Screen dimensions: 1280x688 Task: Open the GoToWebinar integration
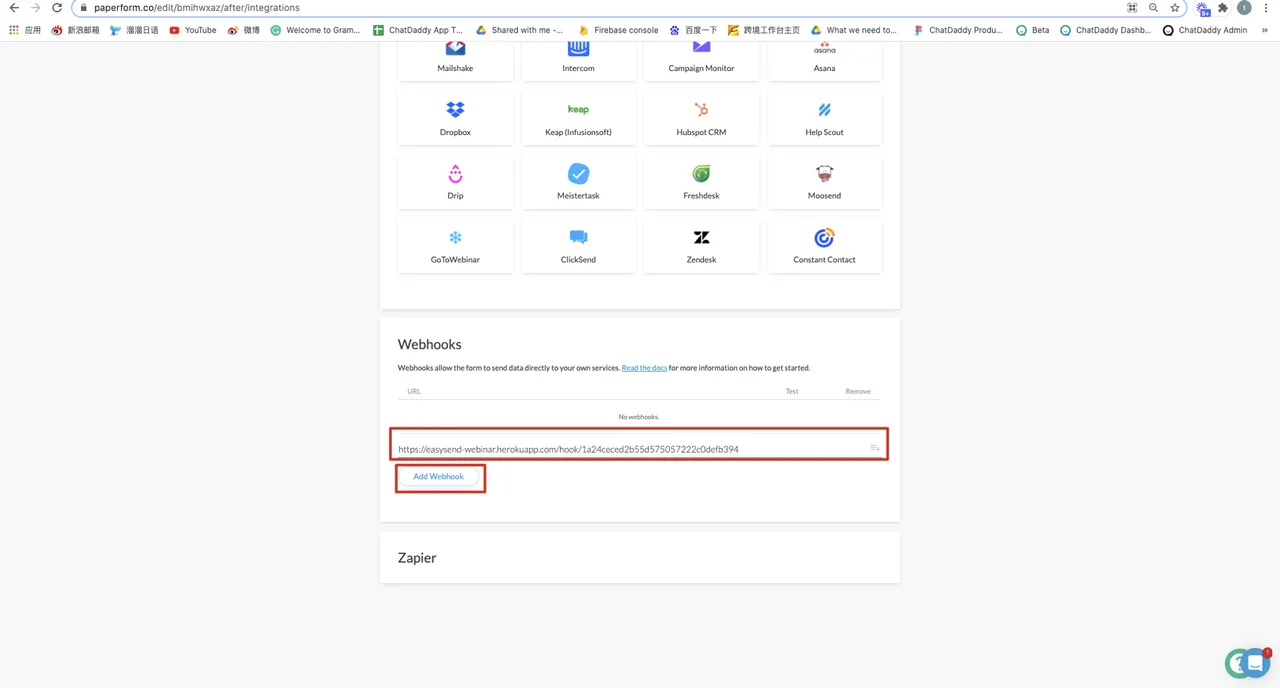click(x=455, y=246)
